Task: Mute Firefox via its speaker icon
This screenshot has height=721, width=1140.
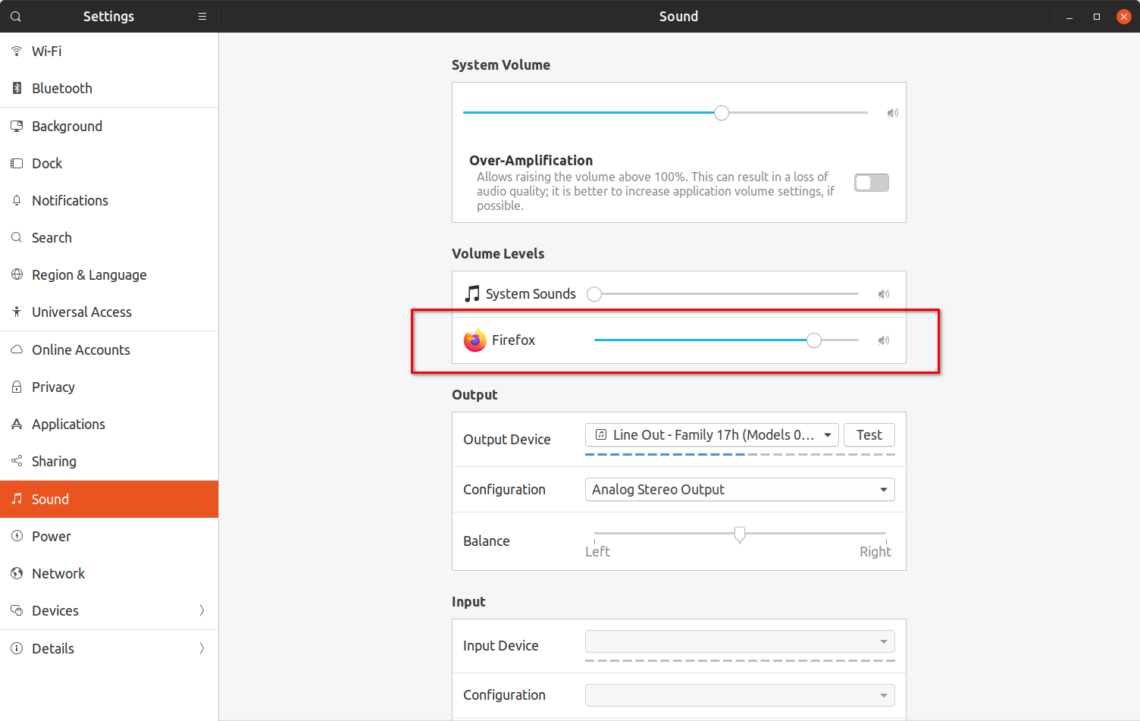Action: coord(883,340)
